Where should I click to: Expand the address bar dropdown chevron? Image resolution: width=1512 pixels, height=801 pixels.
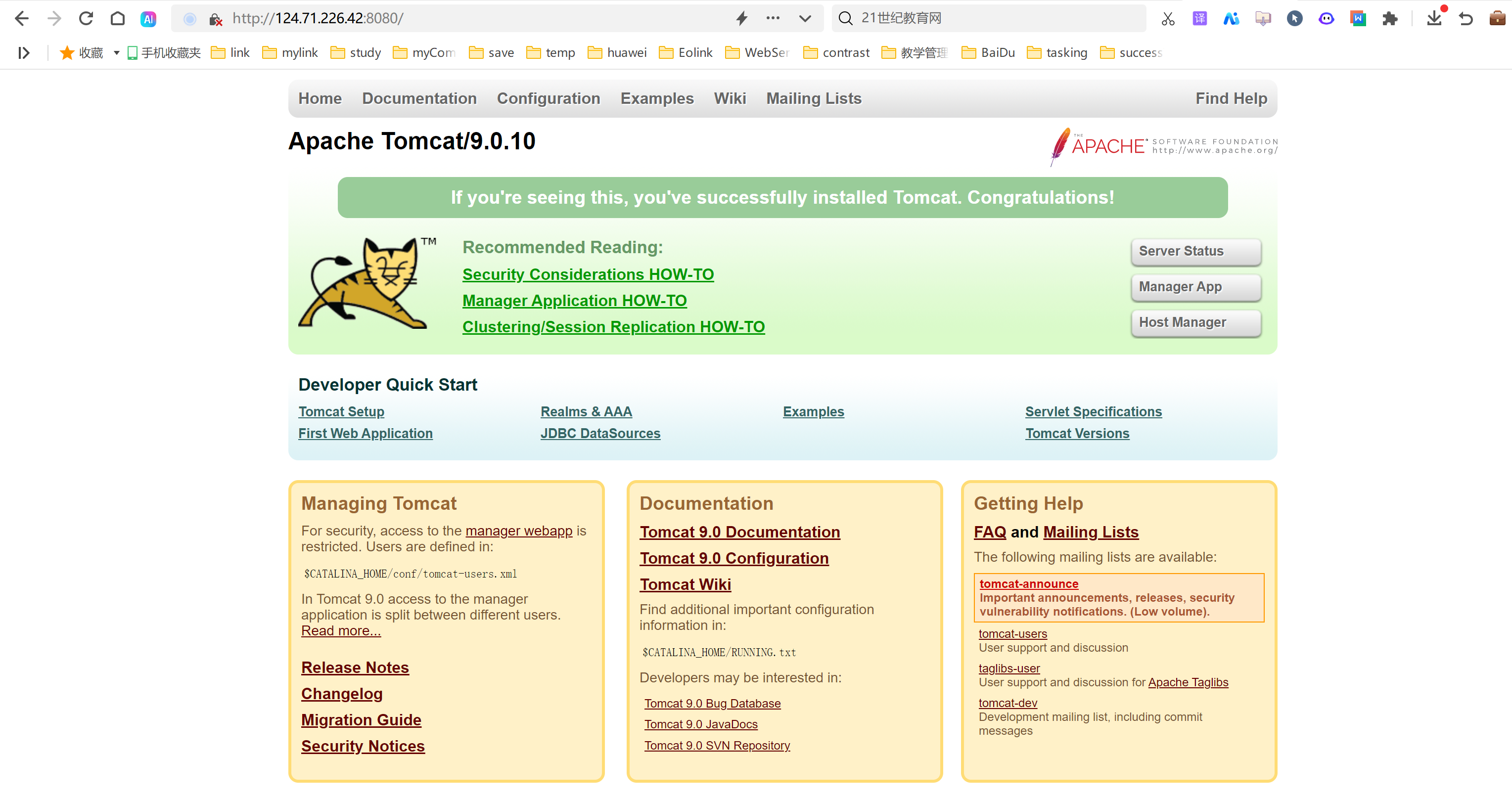tap(805, 18)
